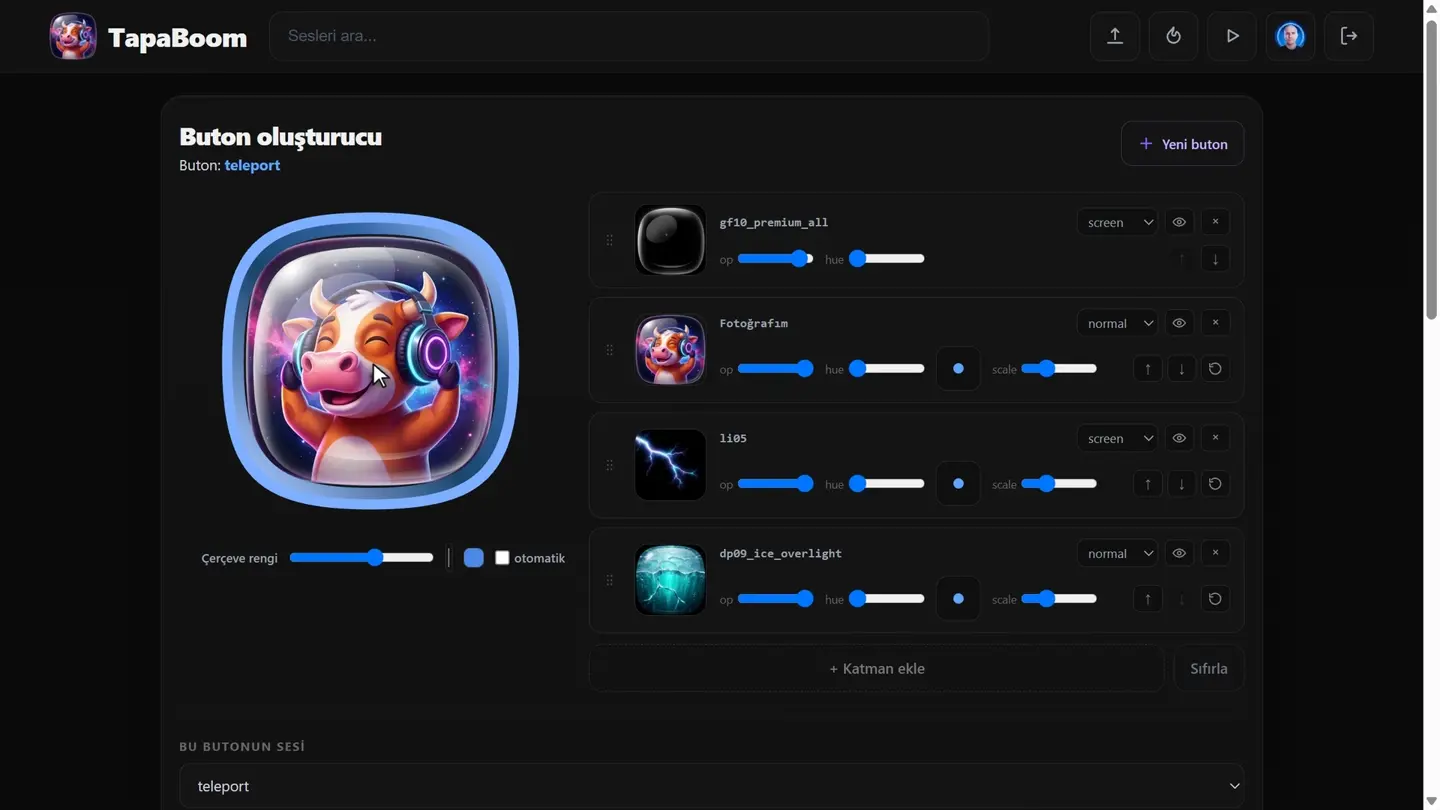Click the li05 lightning thumbnail
Viewport: 1440px width, 810px height.
tap(670, 465)
